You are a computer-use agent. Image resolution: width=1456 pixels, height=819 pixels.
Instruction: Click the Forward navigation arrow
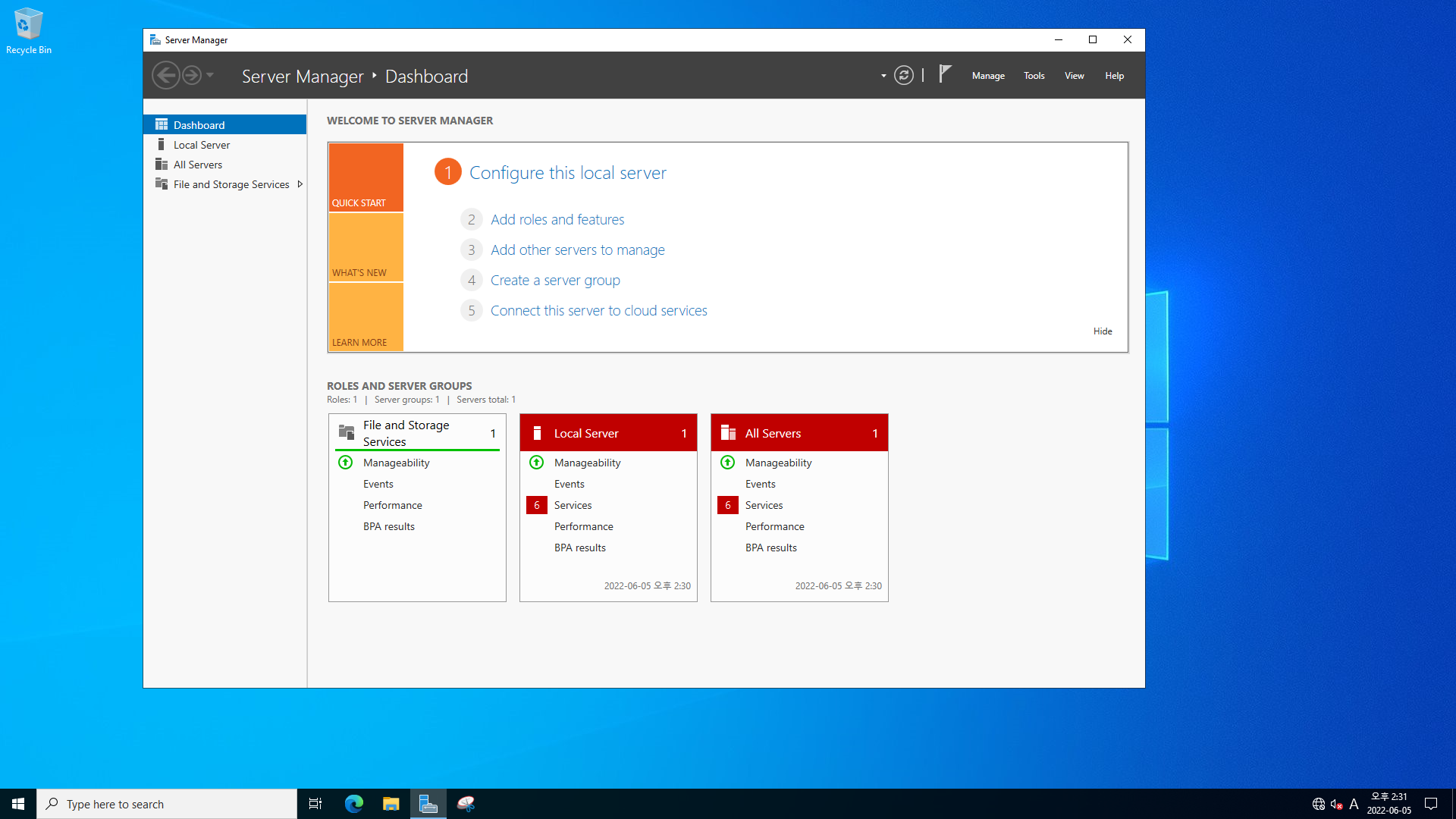click(192, 75)
